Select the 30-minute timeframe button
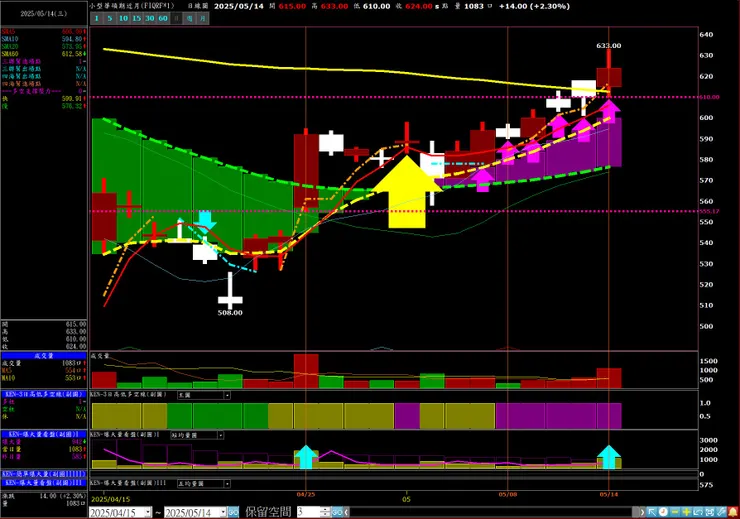This screenshot has width=740, height=519. click(x=150, y=18)
